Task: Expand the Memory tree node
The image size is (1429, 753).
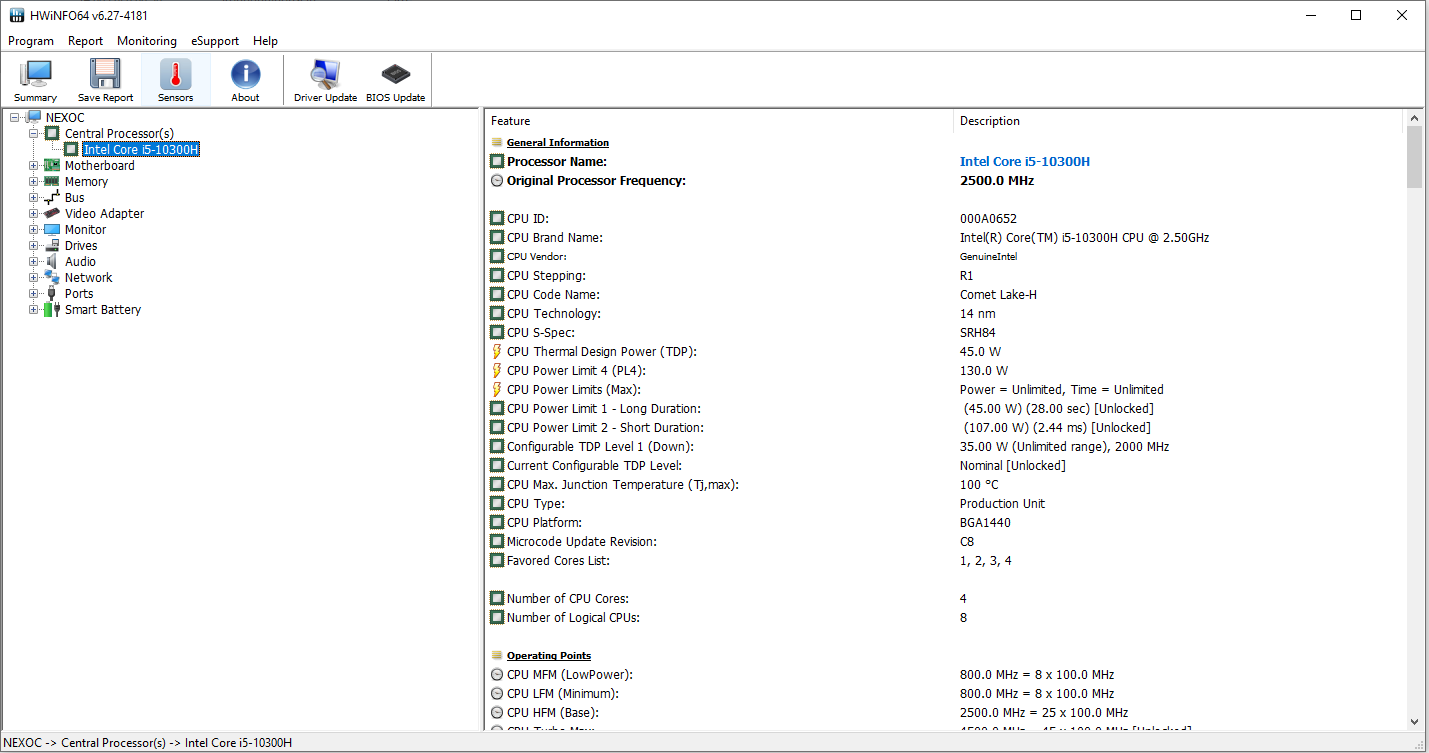Action: click(33, 182)
